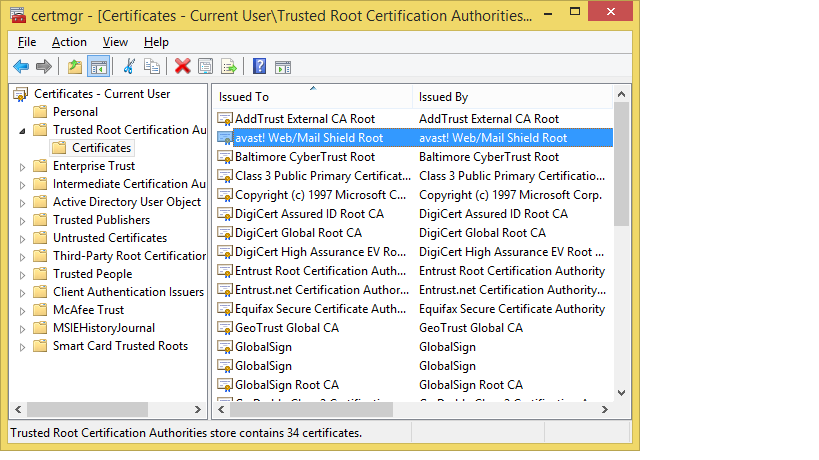Expand Active Directory User Object node

point(22,203)
